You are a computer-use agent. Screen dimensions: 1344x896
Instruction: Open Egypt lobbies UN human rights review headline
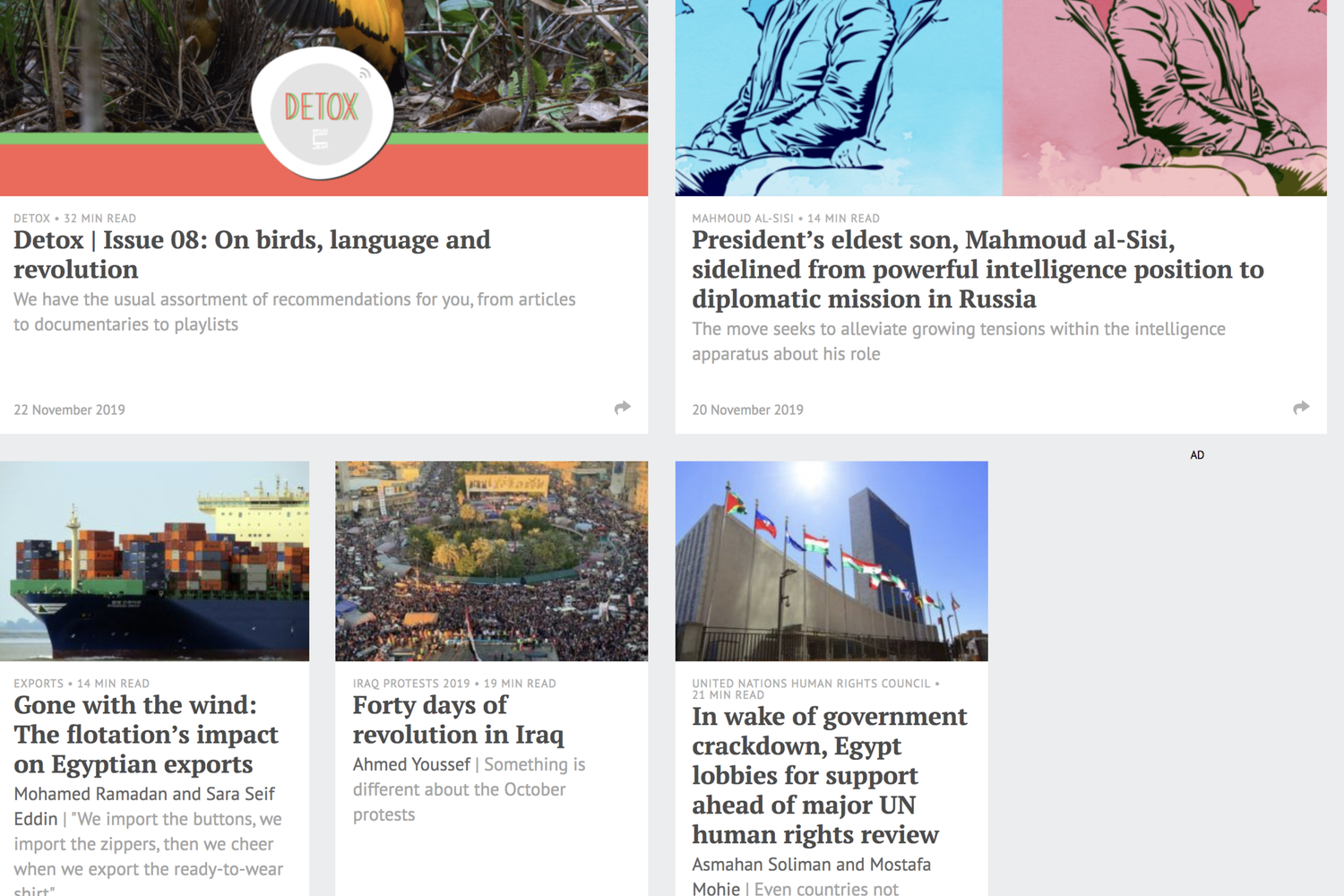829,775
